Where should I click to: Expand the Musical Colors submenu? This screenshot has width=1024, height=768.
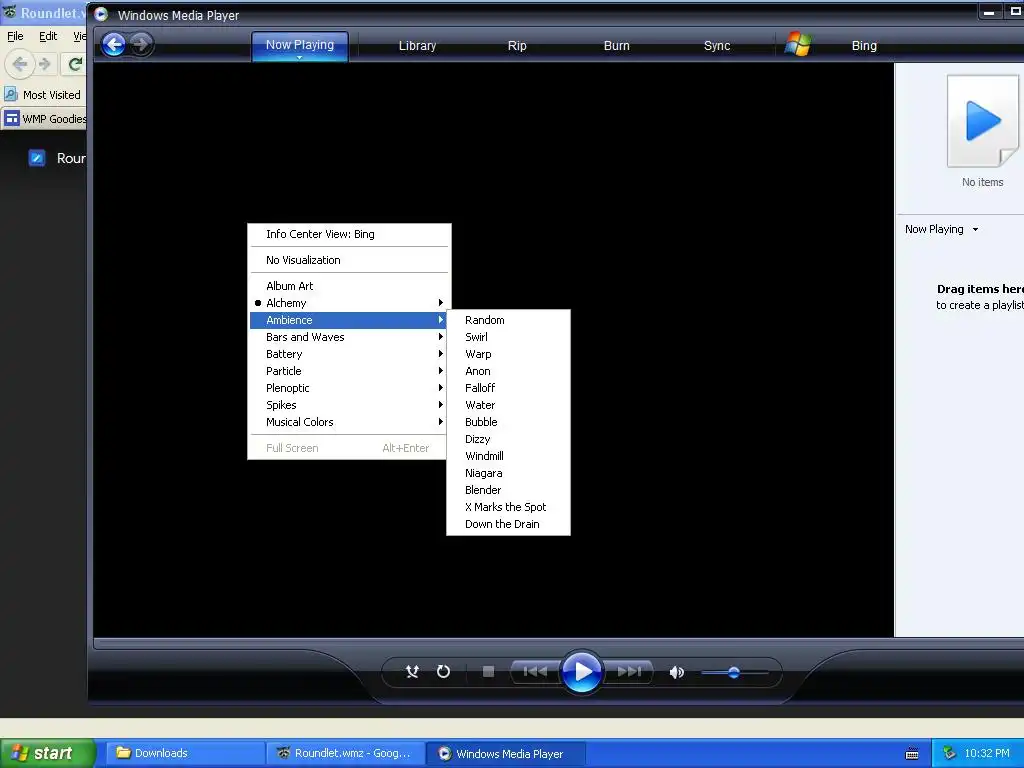349,422
